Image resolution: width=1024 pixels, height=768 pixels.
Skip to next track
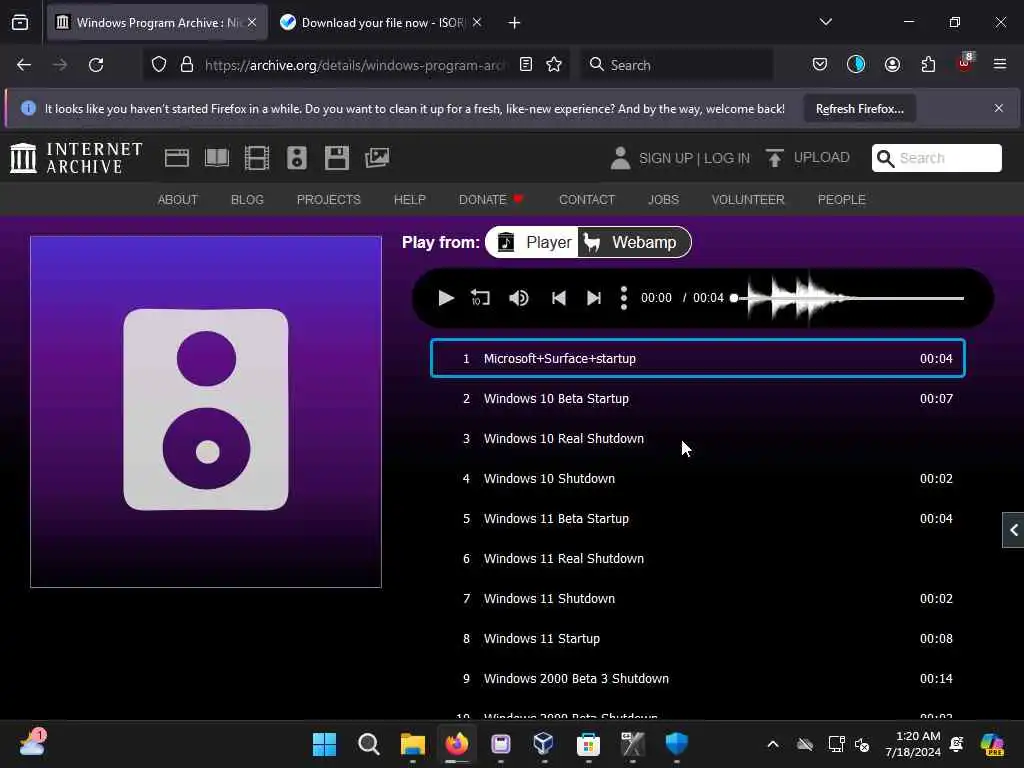[594, 298]
